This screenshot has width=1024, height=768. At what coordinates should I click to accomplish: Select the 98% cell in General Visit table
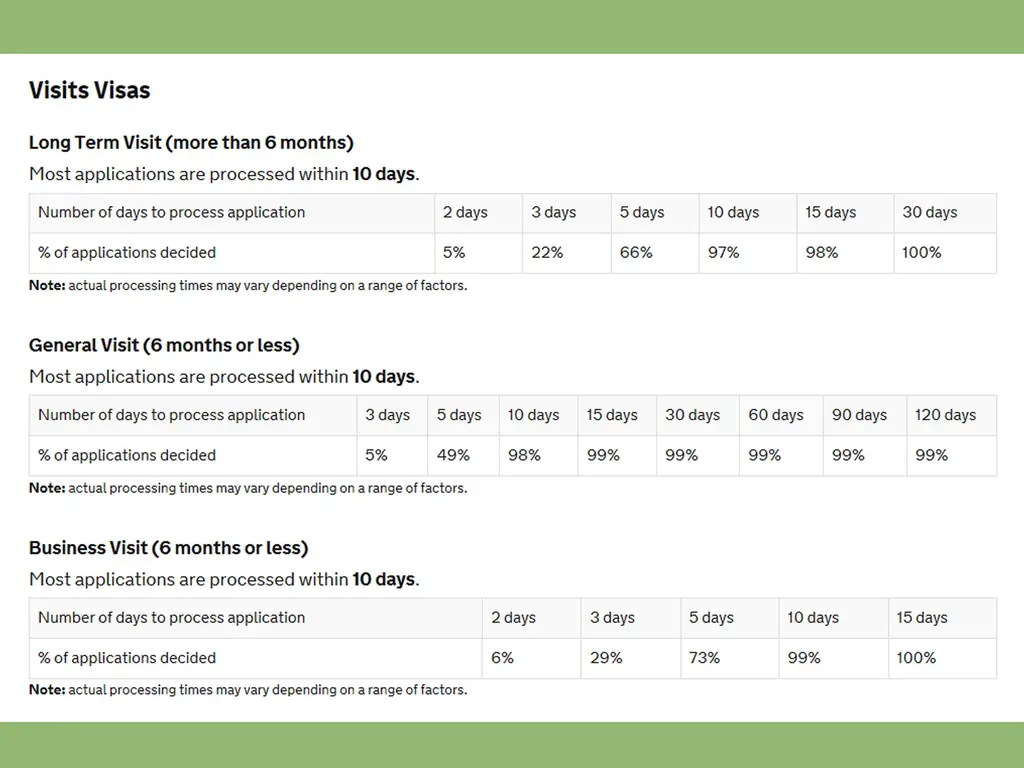click(x=524, y=455)
